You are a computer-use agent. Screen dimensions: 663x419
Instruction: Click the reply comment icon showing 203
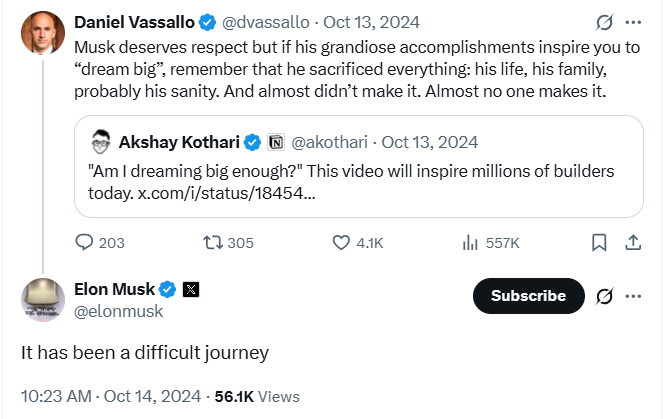(86, 242)
